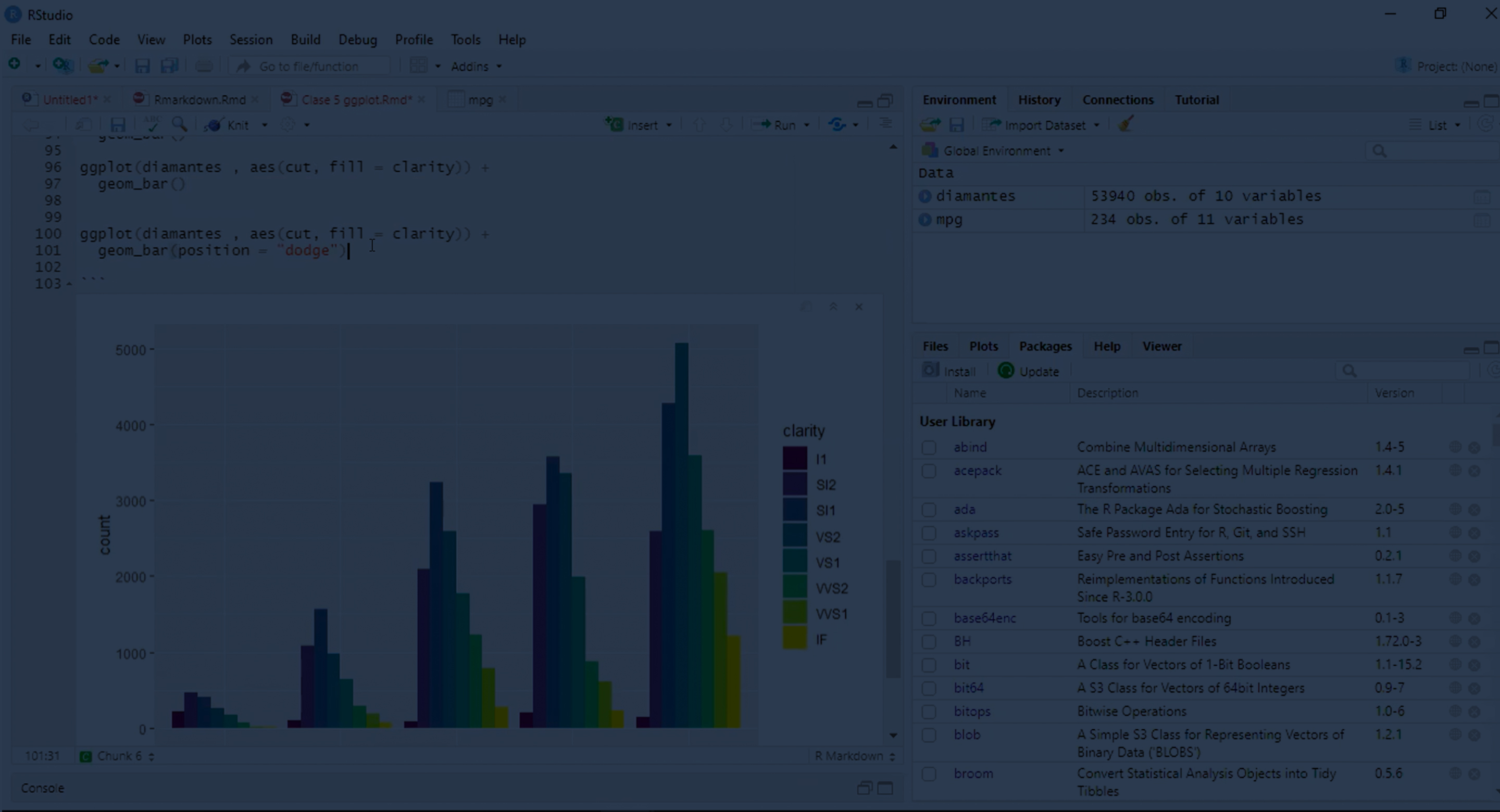Click the Save workspace icon in Environment pane
1500x812 pixels.
click(957, 125)
